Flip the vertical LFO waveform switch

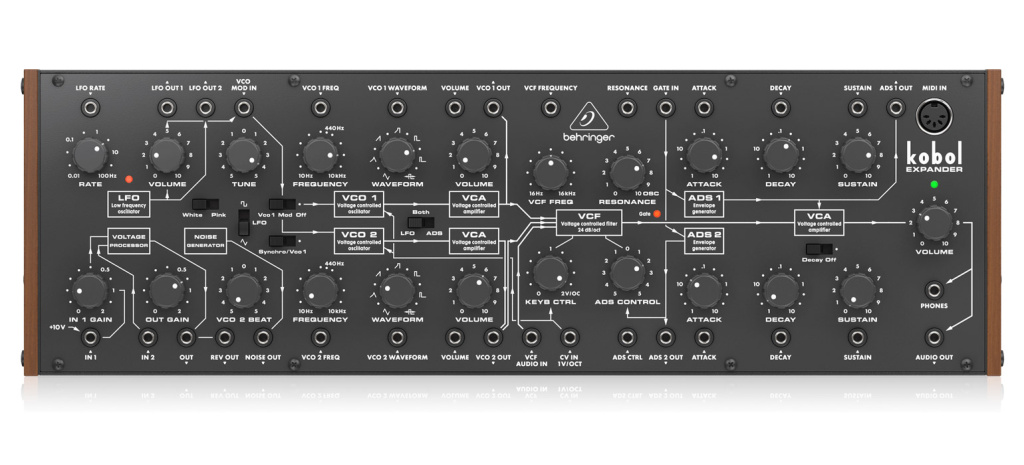coord(244,224)
